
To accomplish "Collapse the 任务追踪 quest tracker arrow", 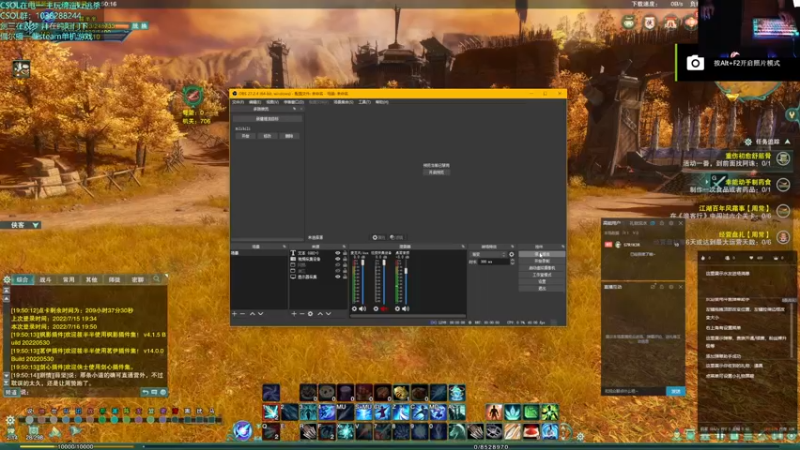I will (x=787, y=141).
